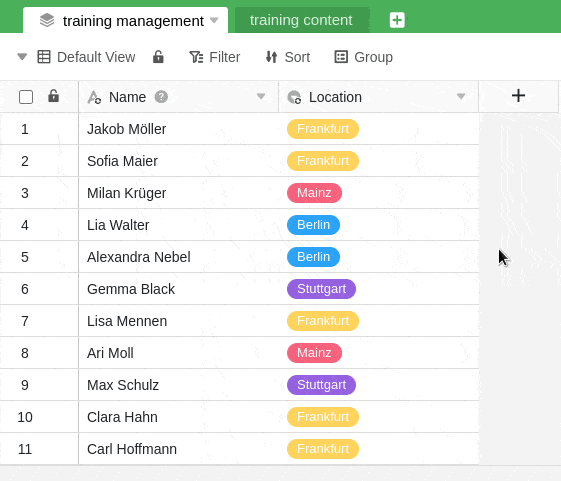Open the Group tool
The width and height of the screenshot is (561, 481).
[x=364, y=57]
